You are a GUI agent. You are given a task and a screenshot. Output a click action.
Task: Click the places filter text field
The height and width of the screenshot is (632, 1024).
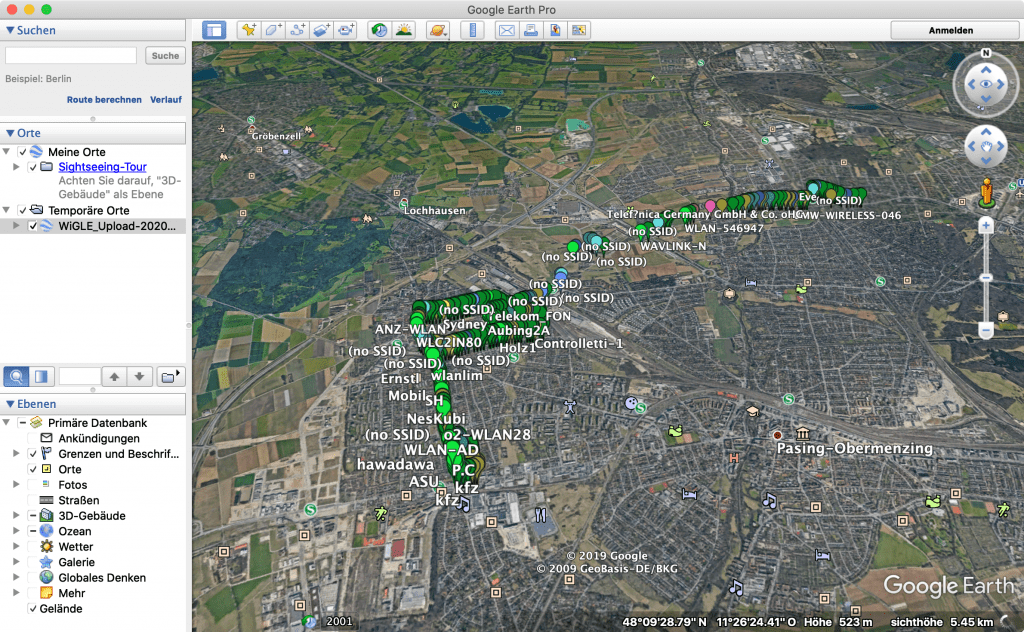click(x=80, y=376)
